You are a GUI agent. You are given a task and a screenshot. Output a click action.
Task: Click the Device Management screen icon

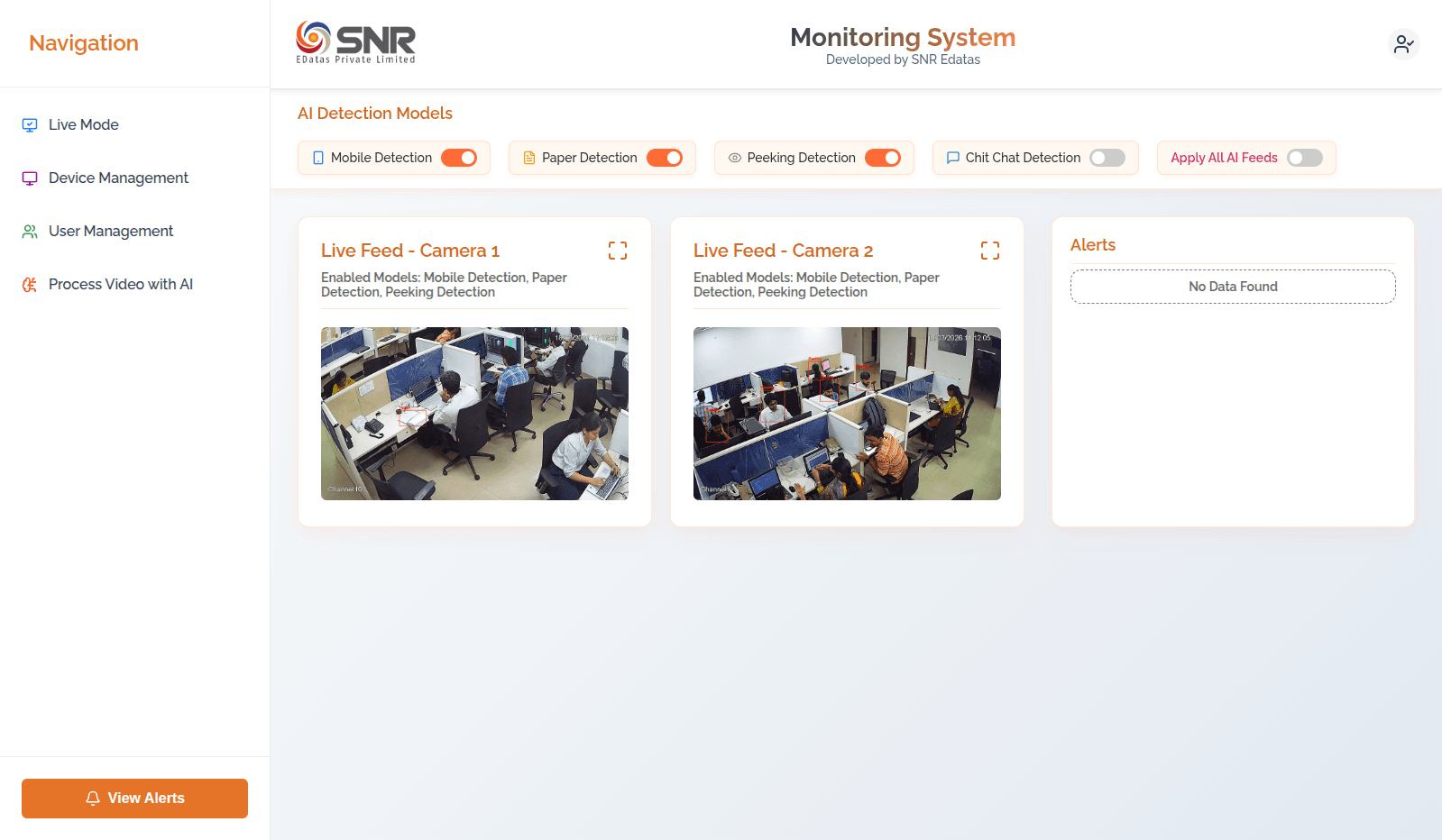(30, 178)
